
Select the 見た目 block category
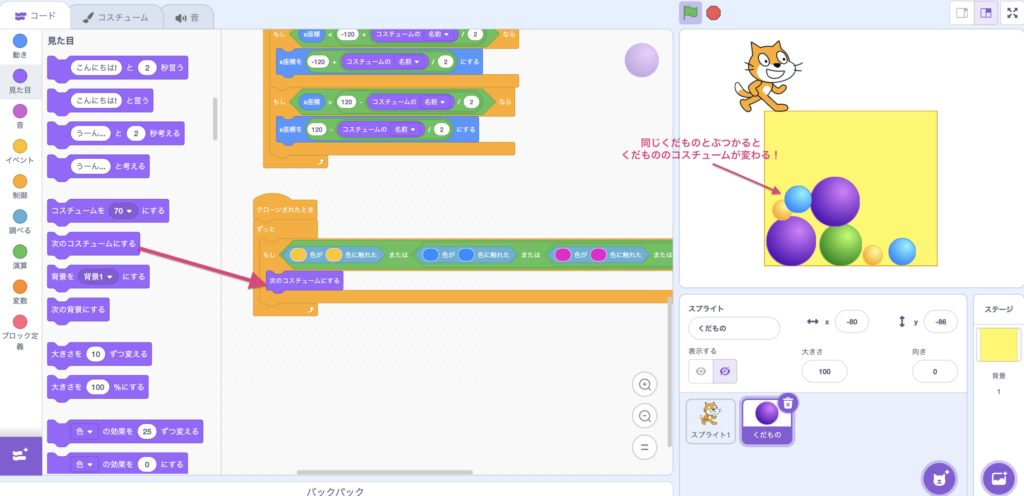point(20,81)
